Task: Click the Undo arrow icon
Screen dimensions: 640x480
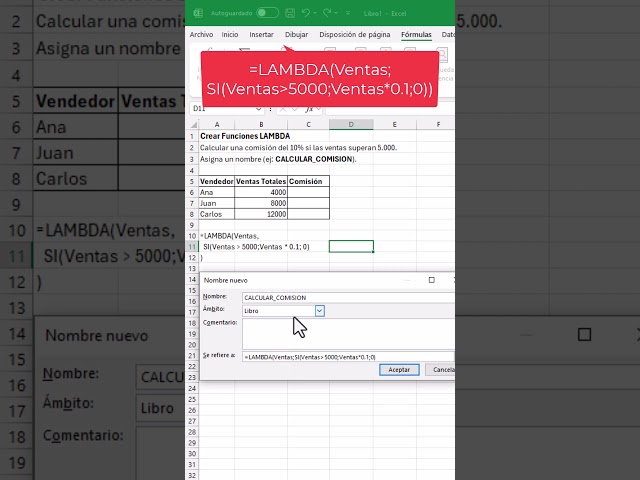Action: pos(306,13)
